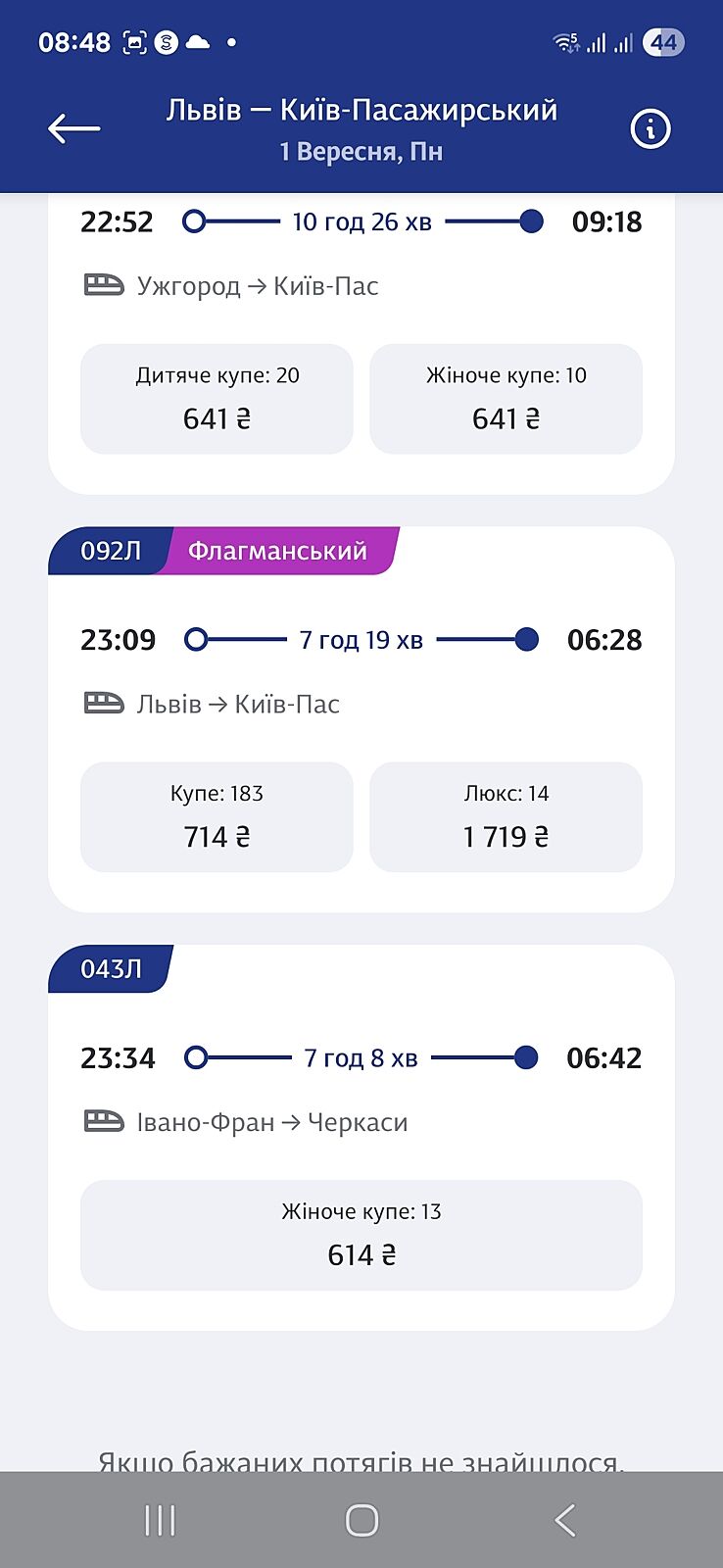Choose Купе: 183 for 714 ₴
Image resolution: width=723 pixels, height=1568 pixels.
point(217,816)
